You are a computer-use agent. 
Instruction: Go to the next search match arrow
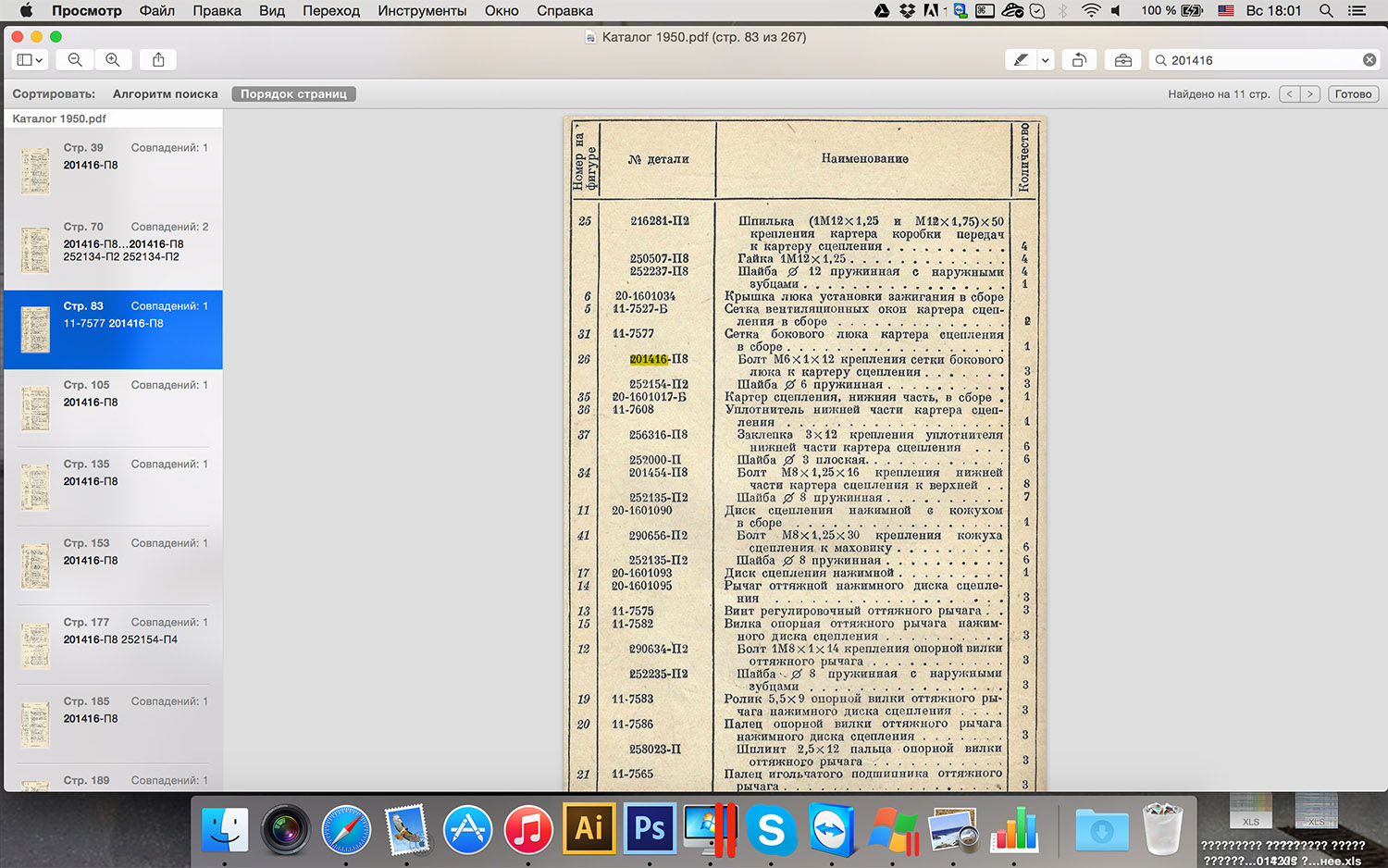coord(1310,94)
